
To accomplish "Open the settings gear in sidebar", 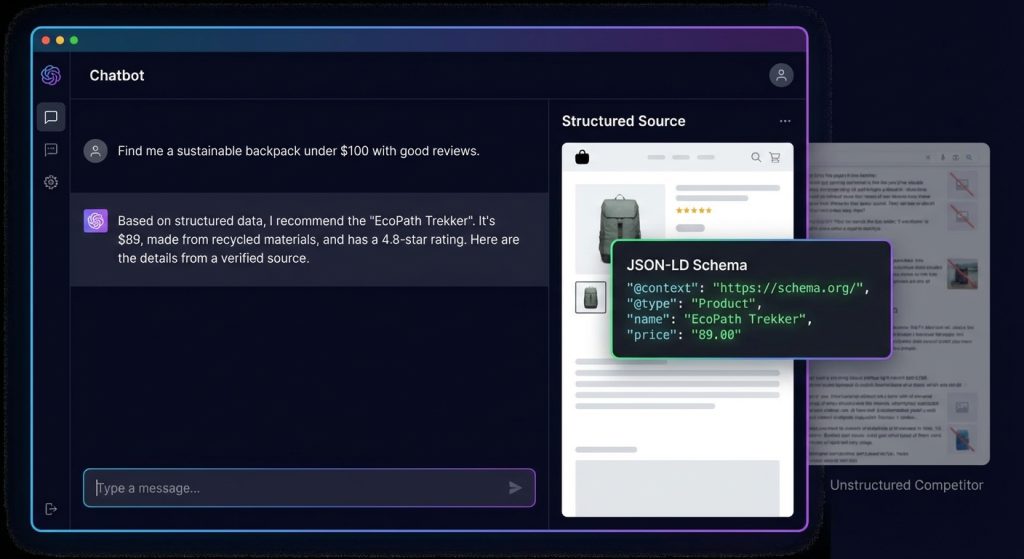I will 51,182.
